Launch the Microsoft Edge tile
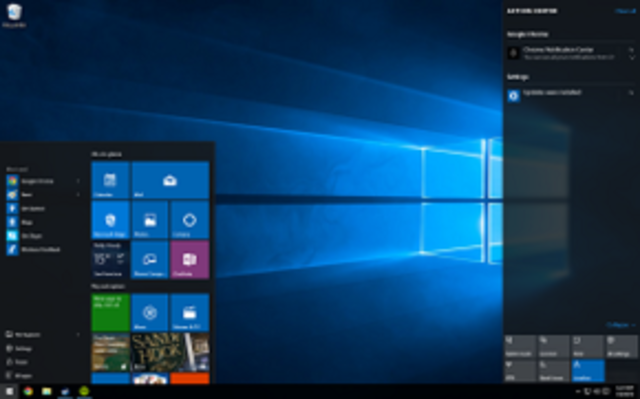This screenshot has height=399, width=640. coord(110,220)
